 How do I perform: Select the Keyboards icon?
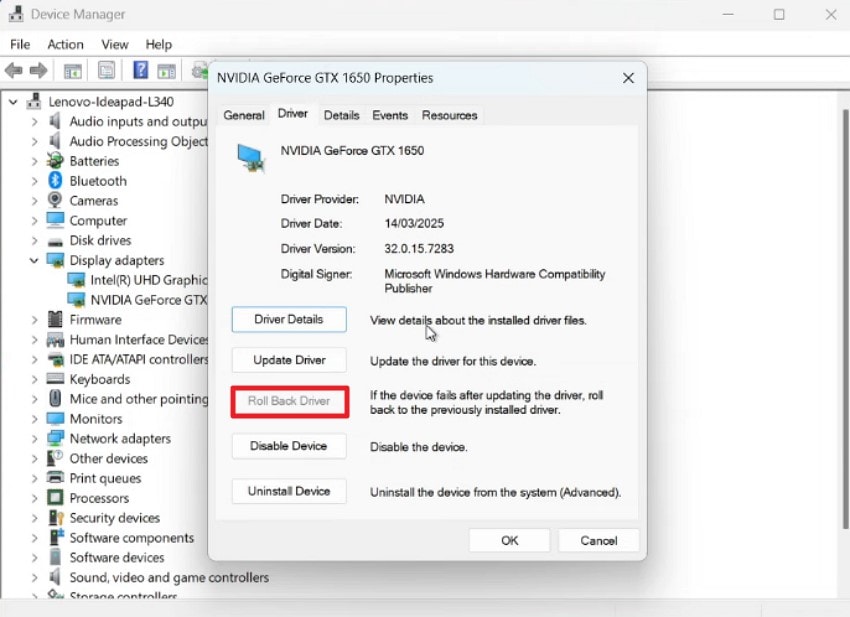pos(55,378)
